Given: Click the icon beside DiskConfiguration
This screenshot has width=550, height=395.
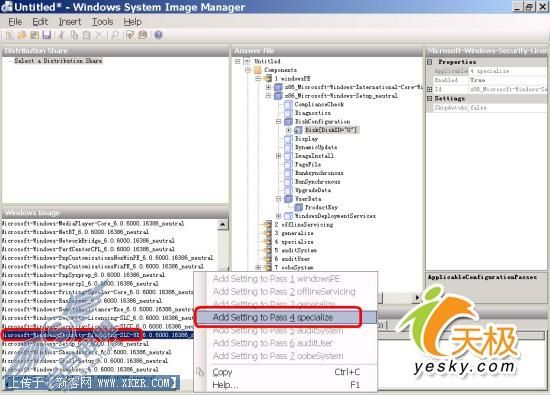Looking at the screenshot, I should pyautogui.click(x=288, y=121).
